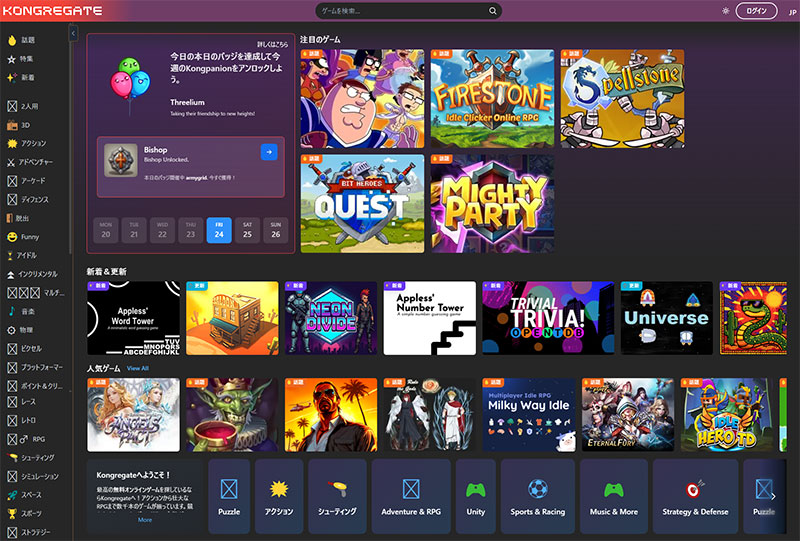Open the Eternal Fury game thumbnail
Image resolution: width=800 pixels, height=541 pixels.
[x=628, y=415]
